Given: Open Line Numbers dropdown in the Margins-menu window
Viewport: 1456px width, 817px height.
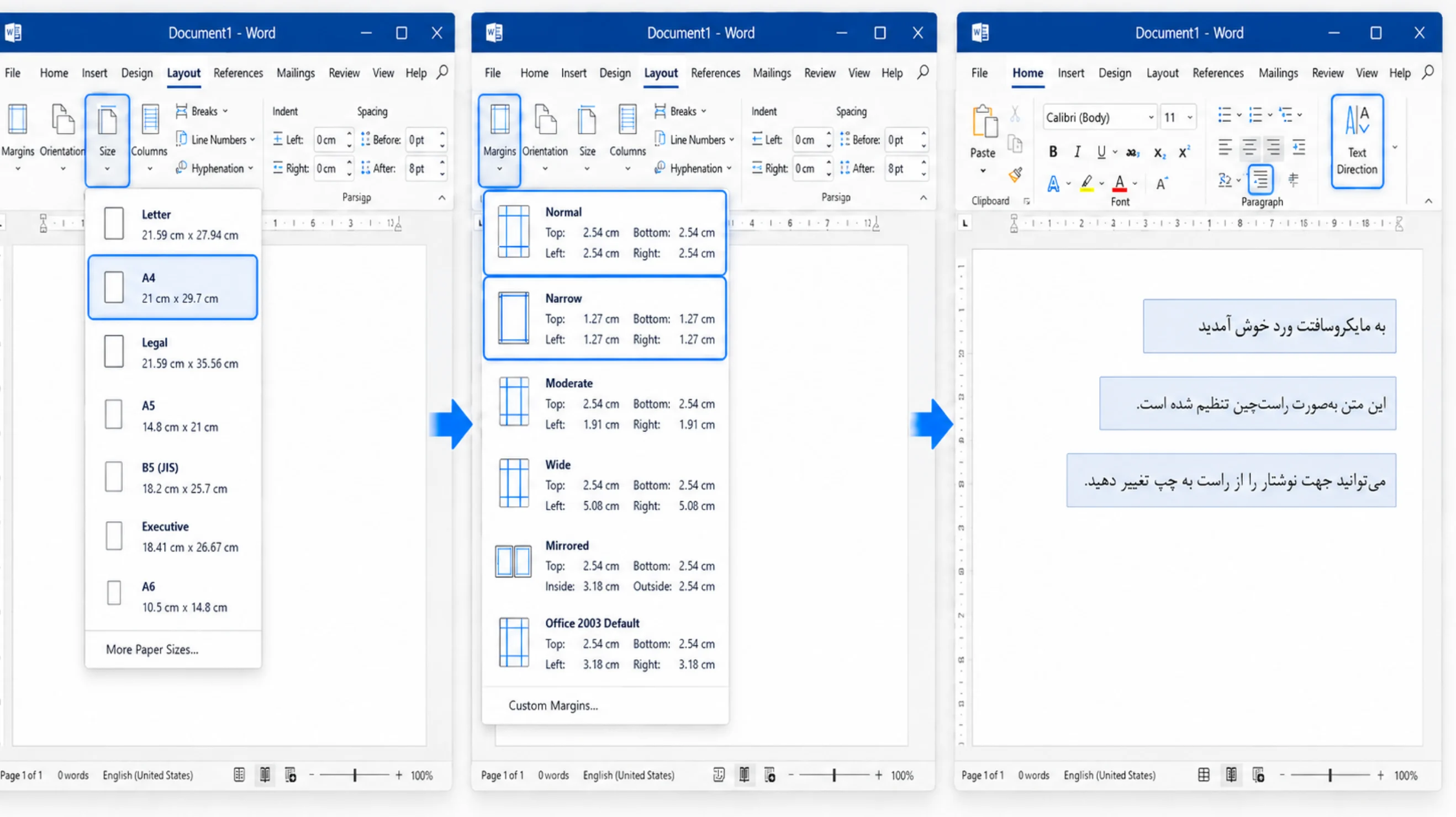Looking at the screenshot, I should point(695,139).
